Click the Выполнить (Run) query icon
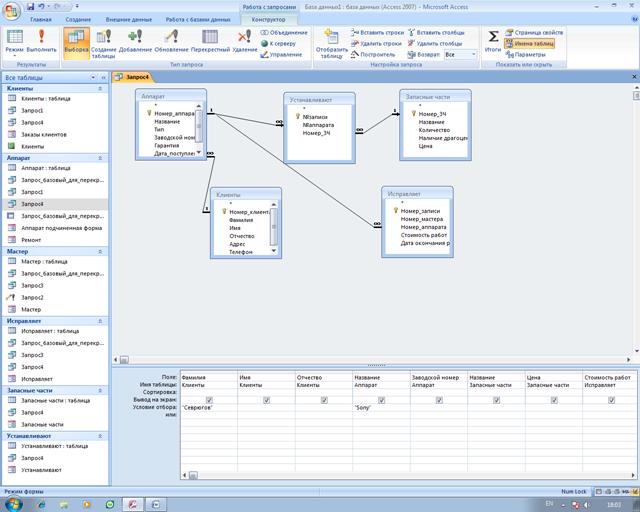This screenshot has width=640, height=512. 40,40
